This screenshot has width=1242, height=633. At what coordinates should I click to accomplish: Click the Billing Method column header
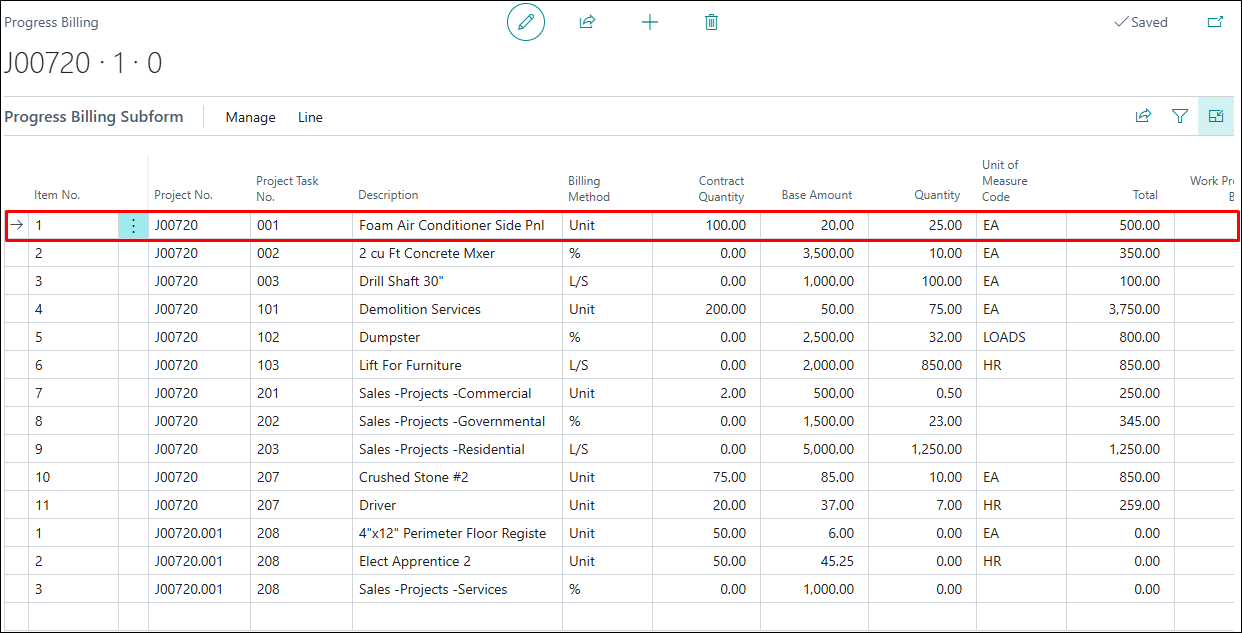(x=588, y=188)
